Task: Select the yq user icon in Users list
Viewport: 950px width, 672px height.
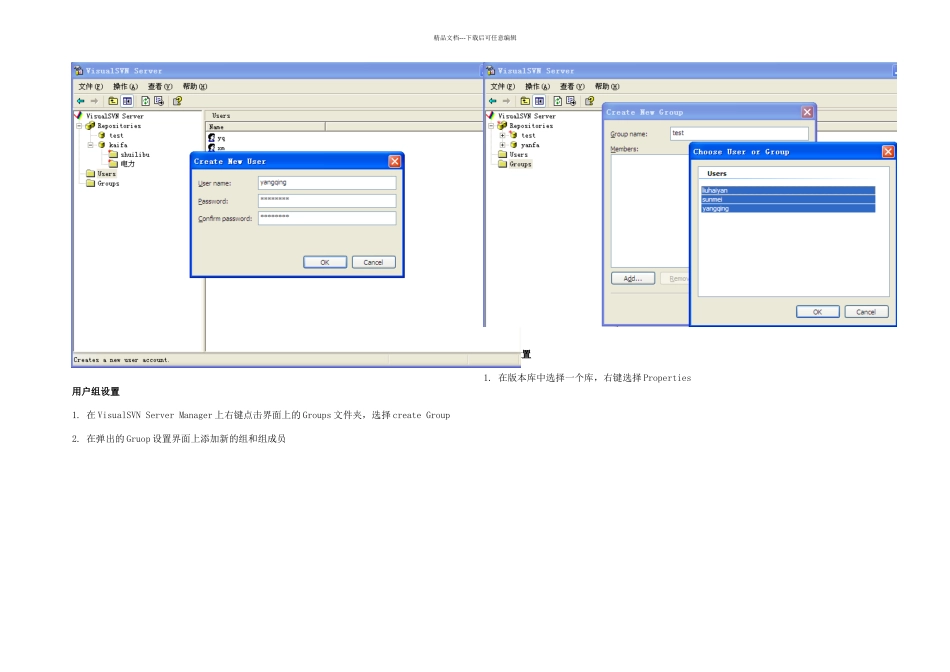Action: 211,138
